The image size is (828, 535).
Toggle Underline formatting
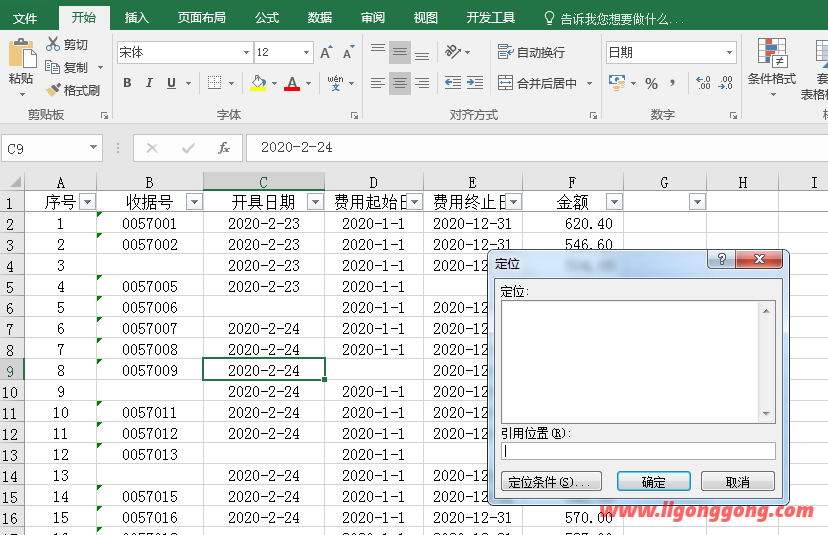click(x=171, y=84)
